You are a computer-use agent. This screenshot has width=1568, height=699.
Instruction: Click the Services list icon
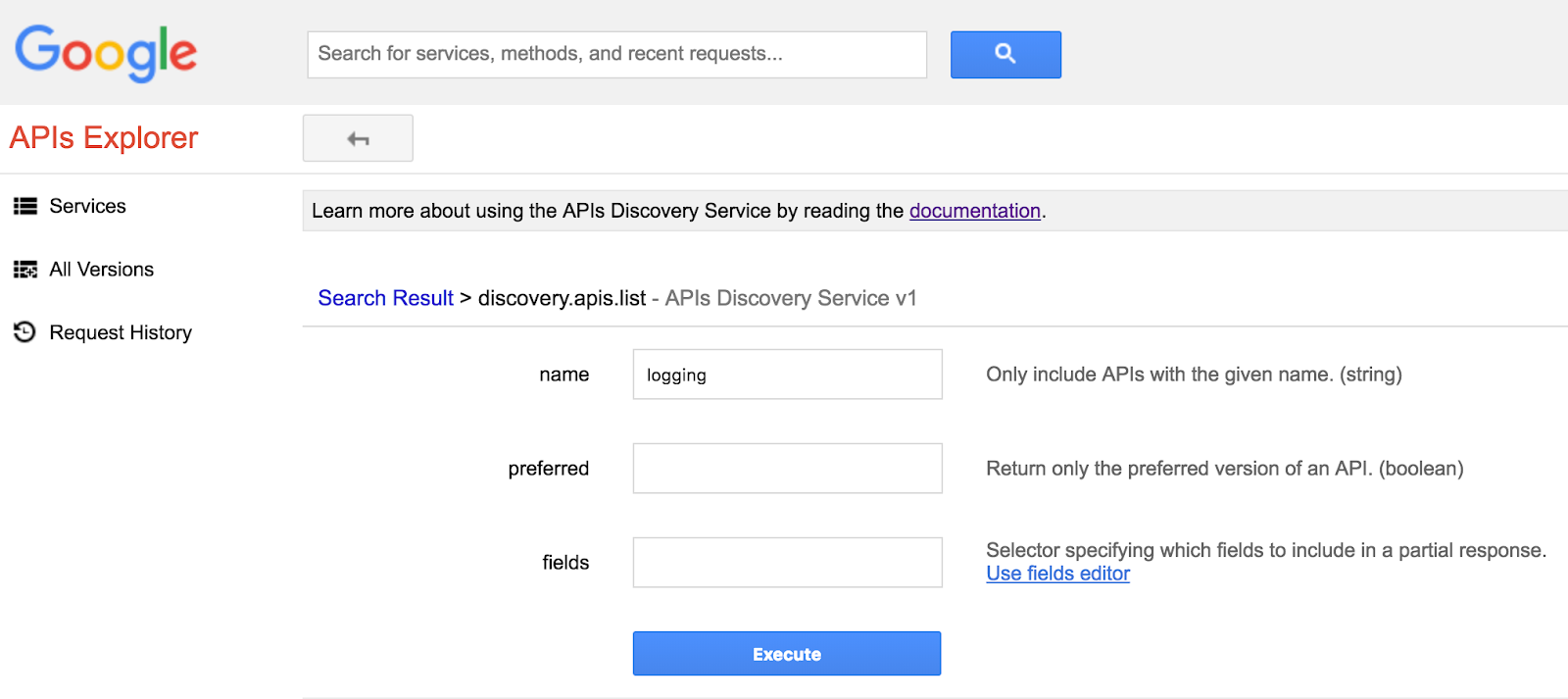[x=25, y=206]
